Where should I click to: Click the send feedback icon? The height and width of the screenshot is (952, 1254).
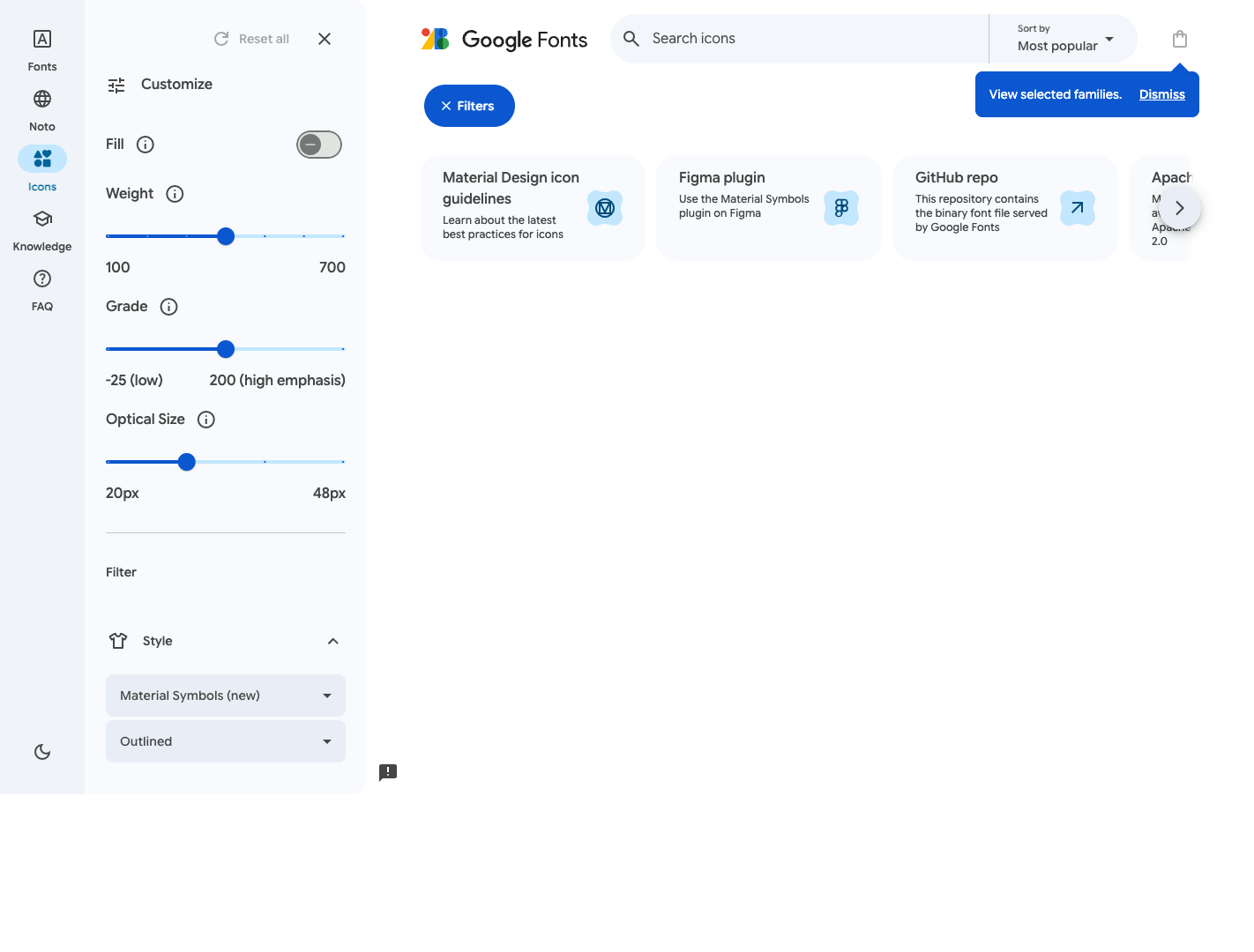coord(388,772)
